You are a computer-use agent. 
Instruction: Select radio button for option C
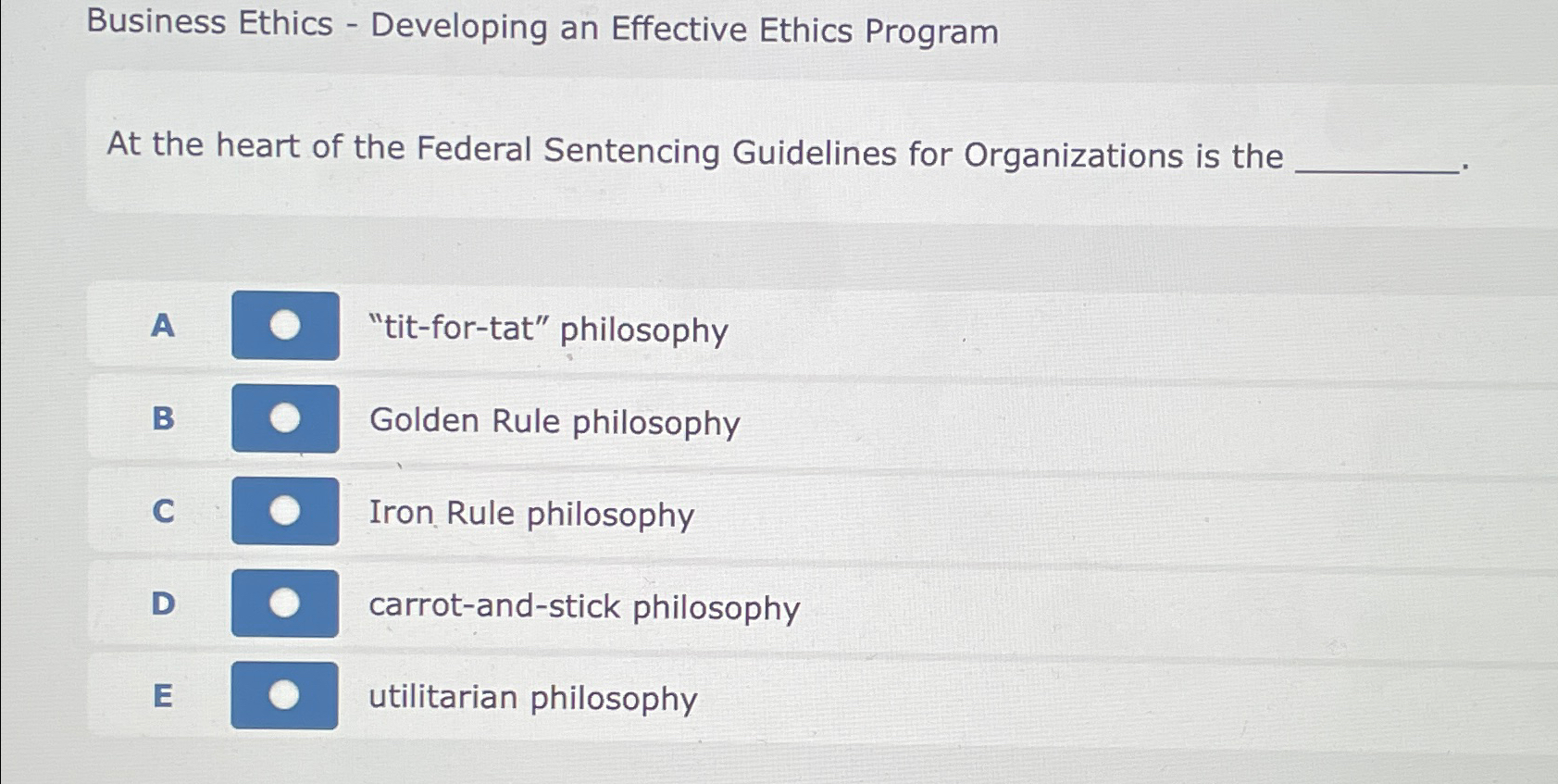(285, 511)
